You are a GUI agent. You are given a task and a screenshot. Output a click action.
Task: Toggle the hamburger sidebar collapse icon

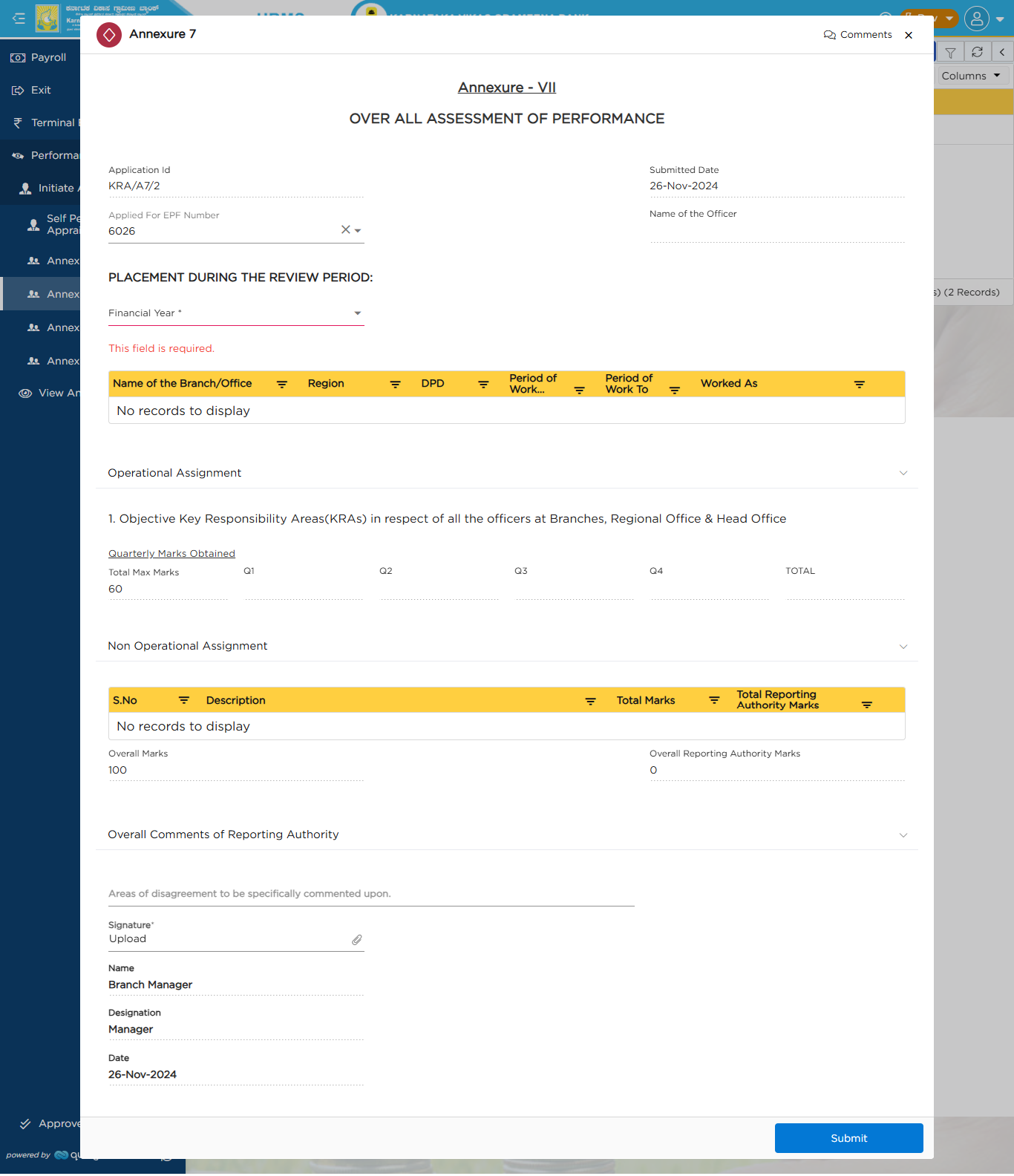[19, 19]
